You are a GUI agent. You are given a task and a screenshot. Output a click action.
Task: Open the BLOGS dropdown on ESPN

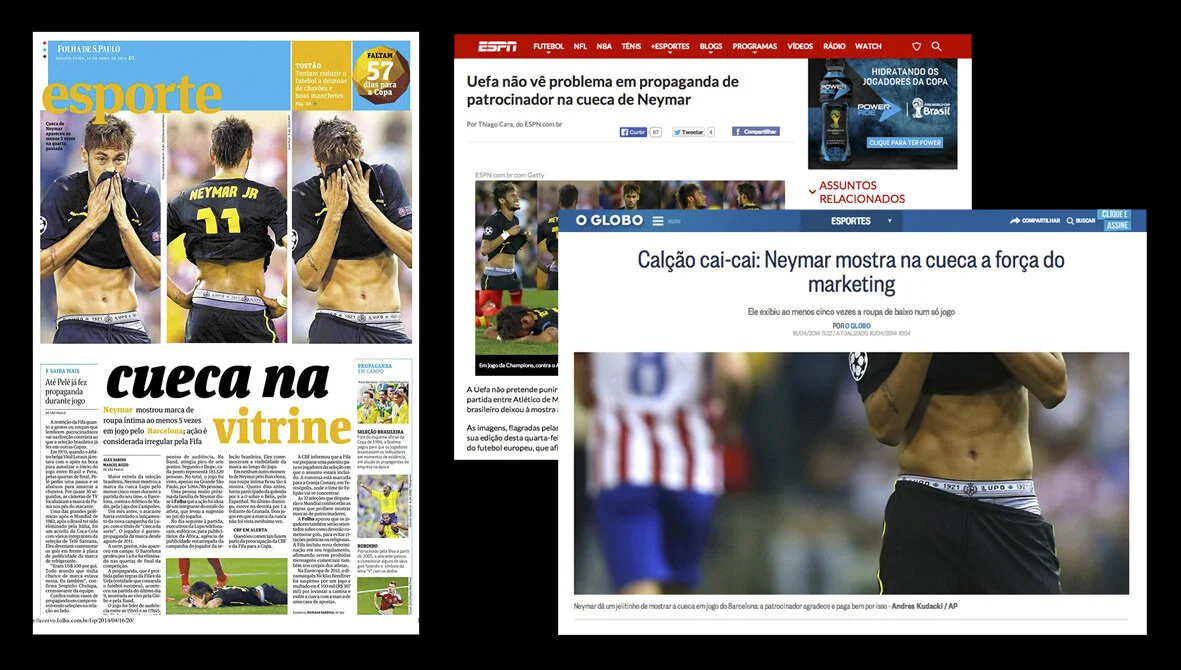710,47
